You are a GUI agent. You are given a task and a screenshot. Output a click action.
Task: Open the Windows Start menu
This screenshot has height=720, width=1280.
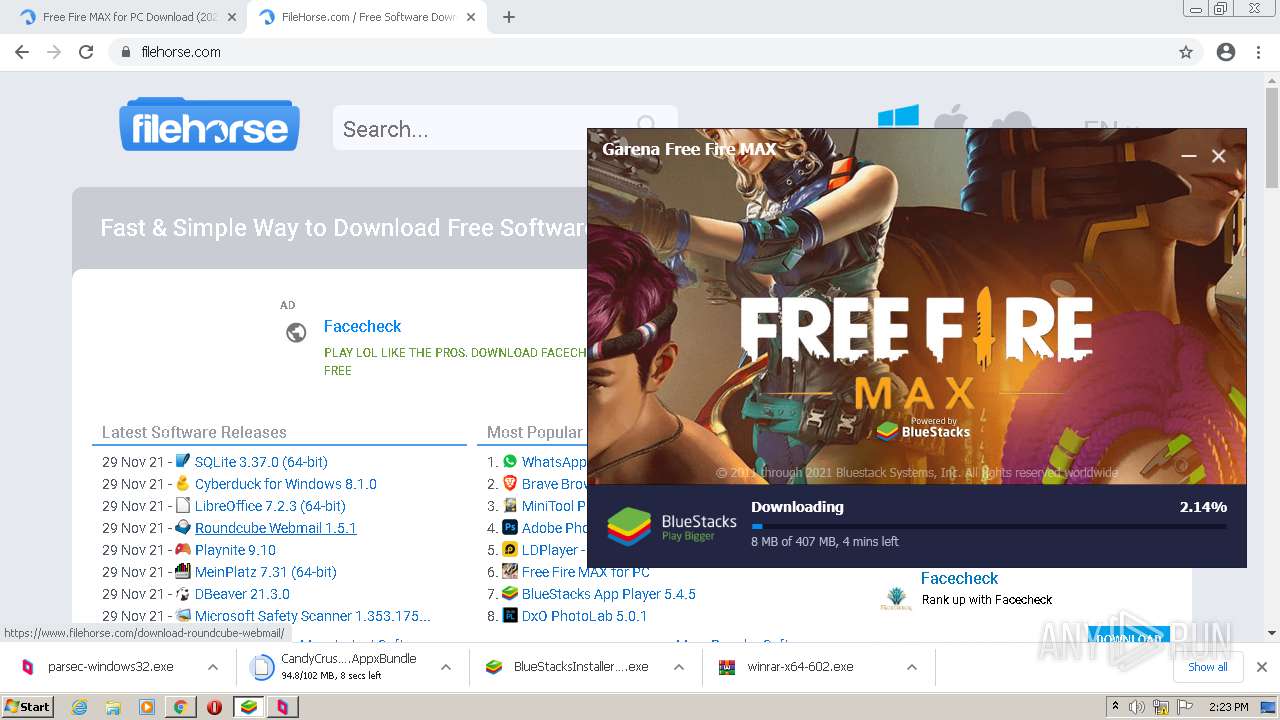point(28,707)
